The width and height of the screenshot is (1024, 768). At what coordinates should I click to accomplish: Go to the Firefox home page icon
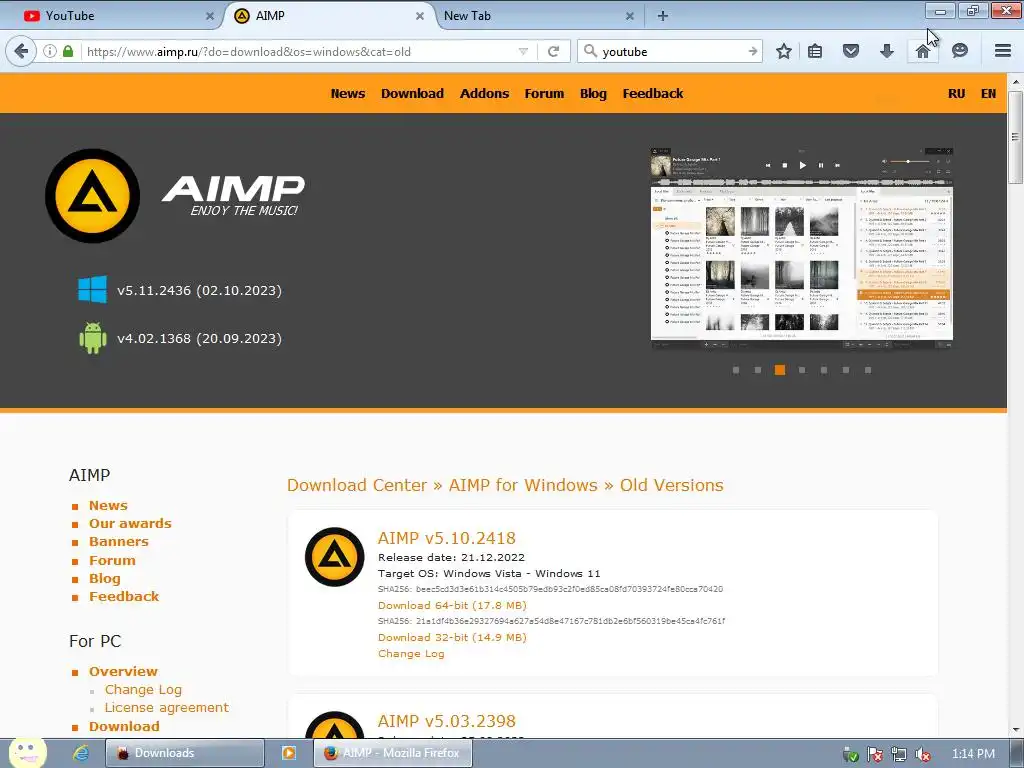[x=922, y=51]
